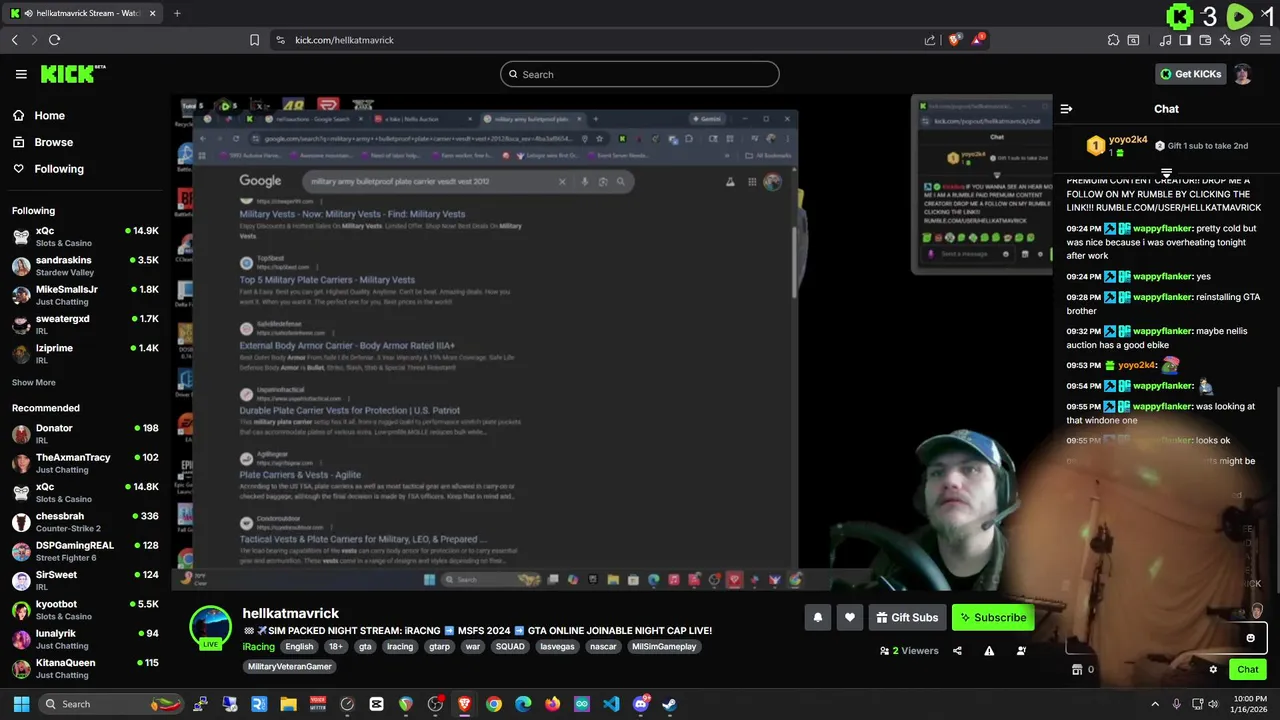
Task: Open MikeSmallsJr channel
Action: point(85,295)
